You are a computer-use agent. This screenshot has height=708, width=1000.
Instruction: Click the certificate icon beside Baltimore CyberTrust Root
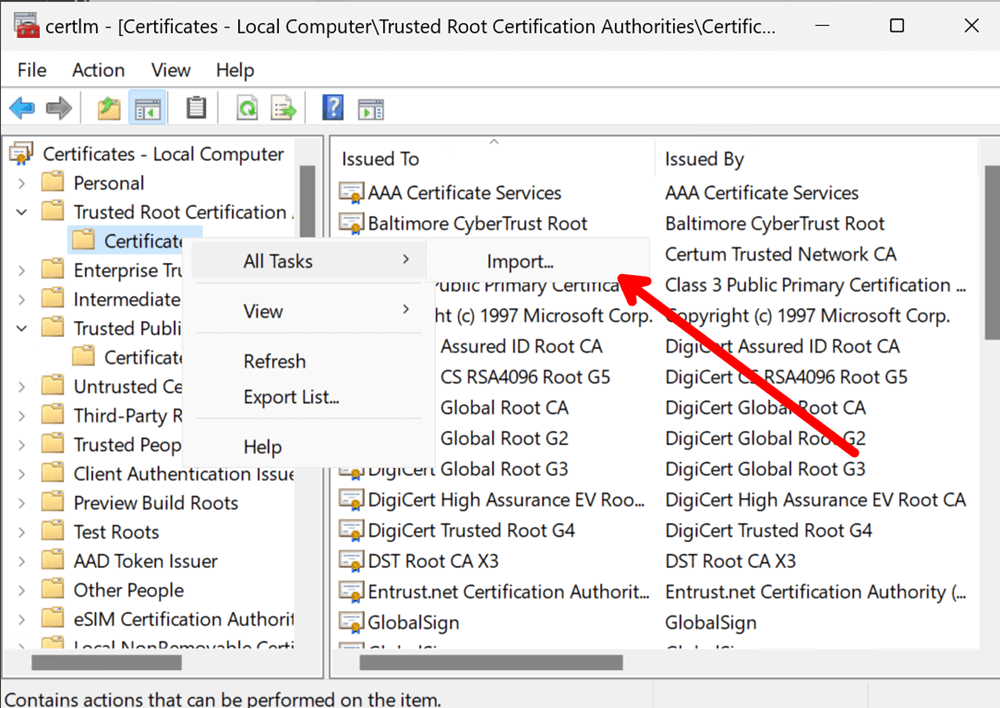[351, 223]
